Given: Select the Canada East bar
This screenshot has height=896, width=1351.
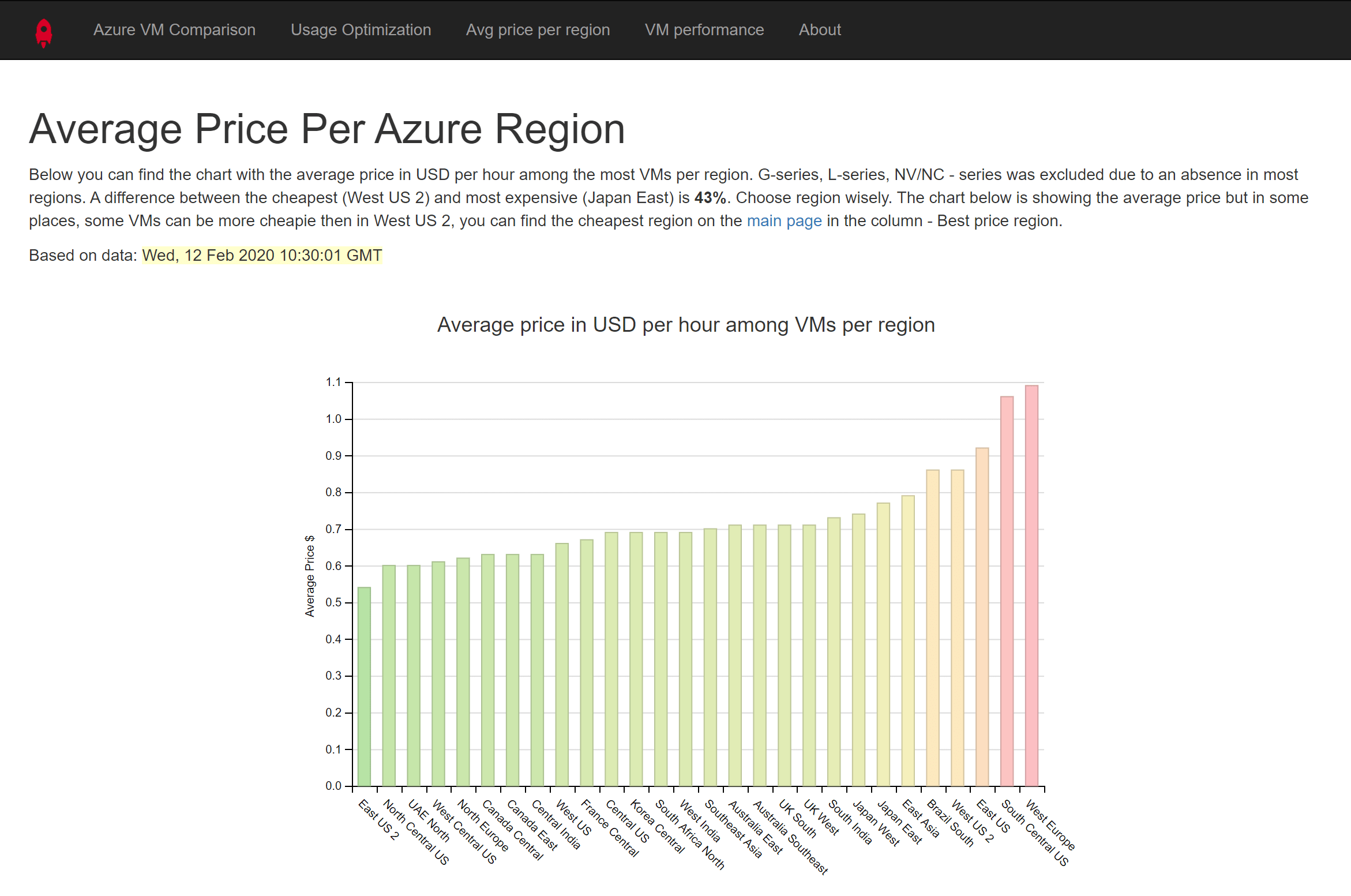Looking at the screenshot, I should click(512, 670).
